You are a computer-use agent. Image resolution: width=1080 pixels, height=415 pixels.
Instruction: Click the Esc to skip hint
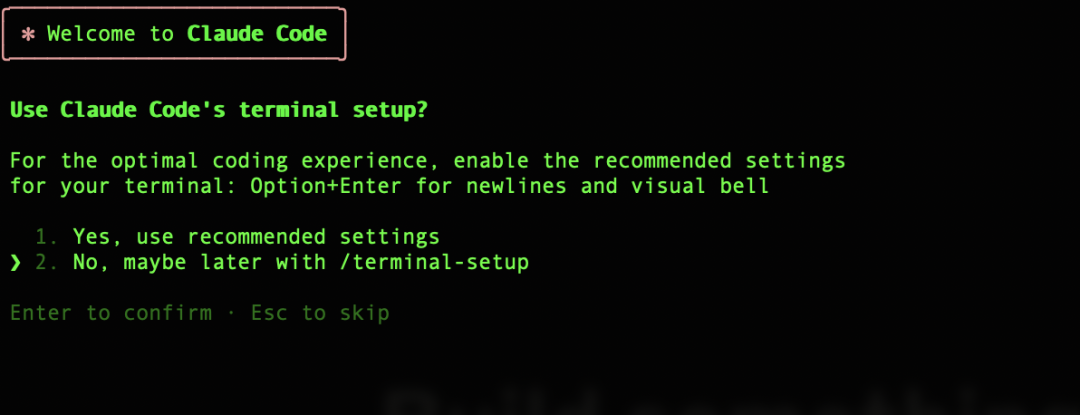(320, 314)
